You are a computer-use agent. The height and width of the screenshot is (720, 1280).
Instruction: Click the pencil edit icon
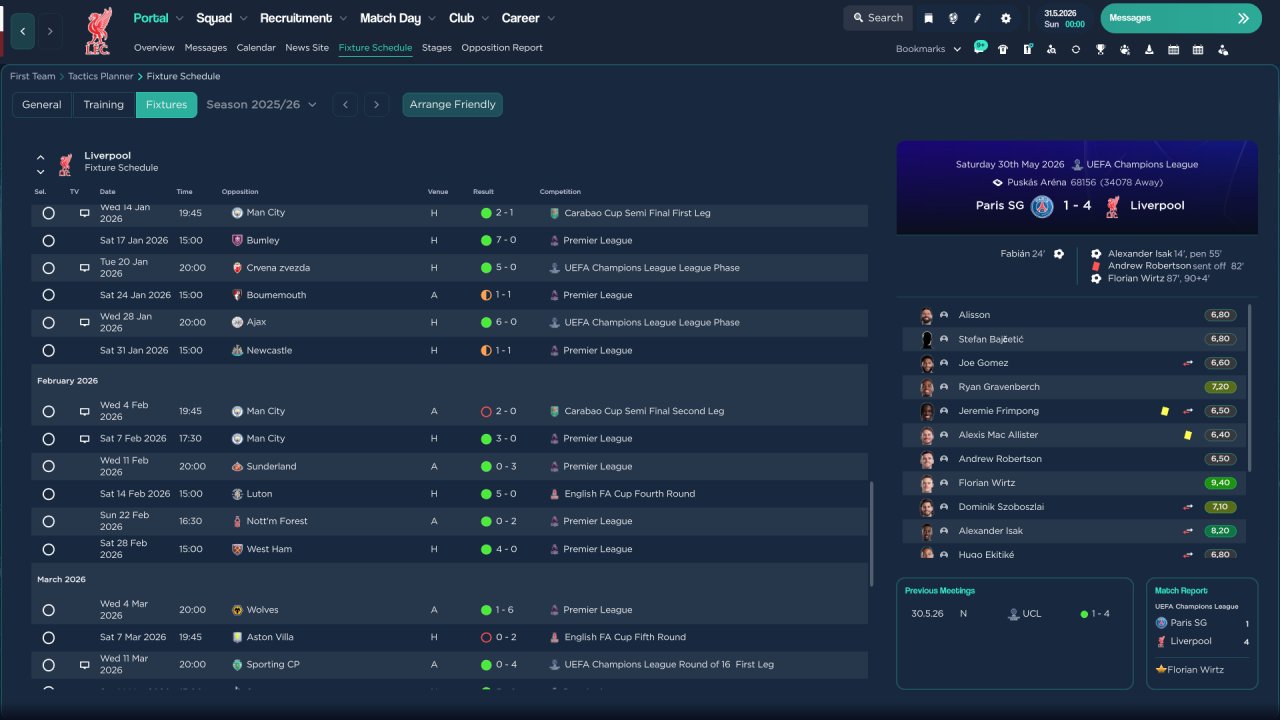click(978, 18)
